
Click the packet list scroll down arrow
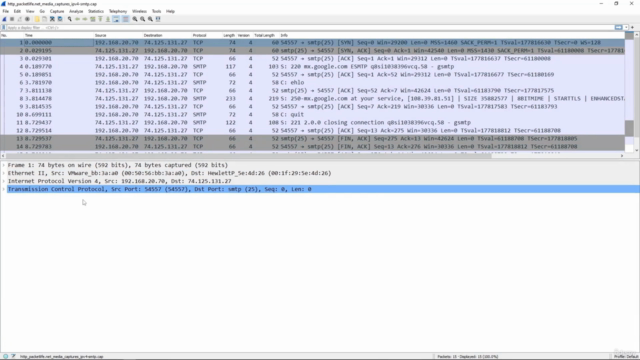tap(637, 151)
